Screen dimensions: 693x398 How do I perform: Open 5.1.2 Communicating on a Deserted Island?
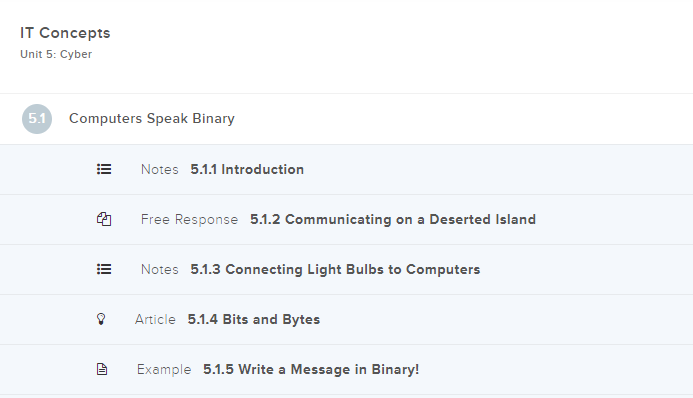393,219
